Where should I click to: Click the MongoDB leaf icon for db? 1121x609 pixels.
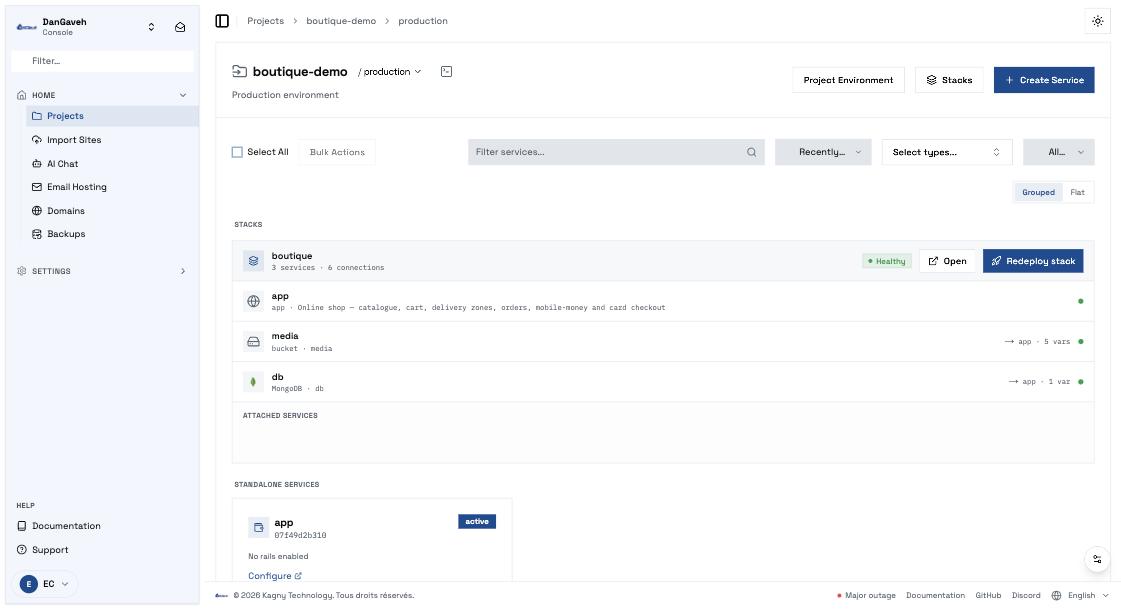tap(253, 382)
